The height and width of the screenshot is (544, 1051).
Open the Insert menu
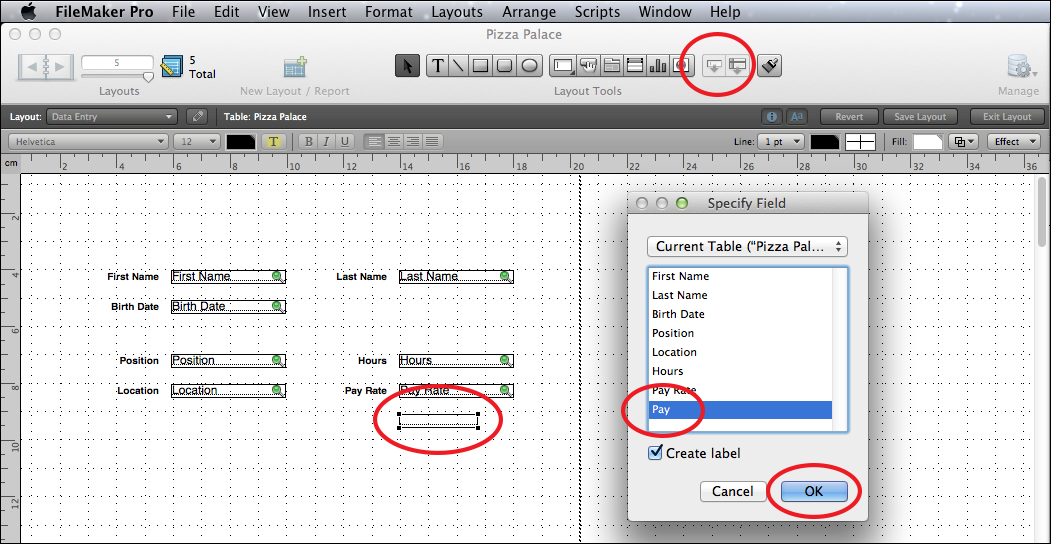(x=327, y=11)
